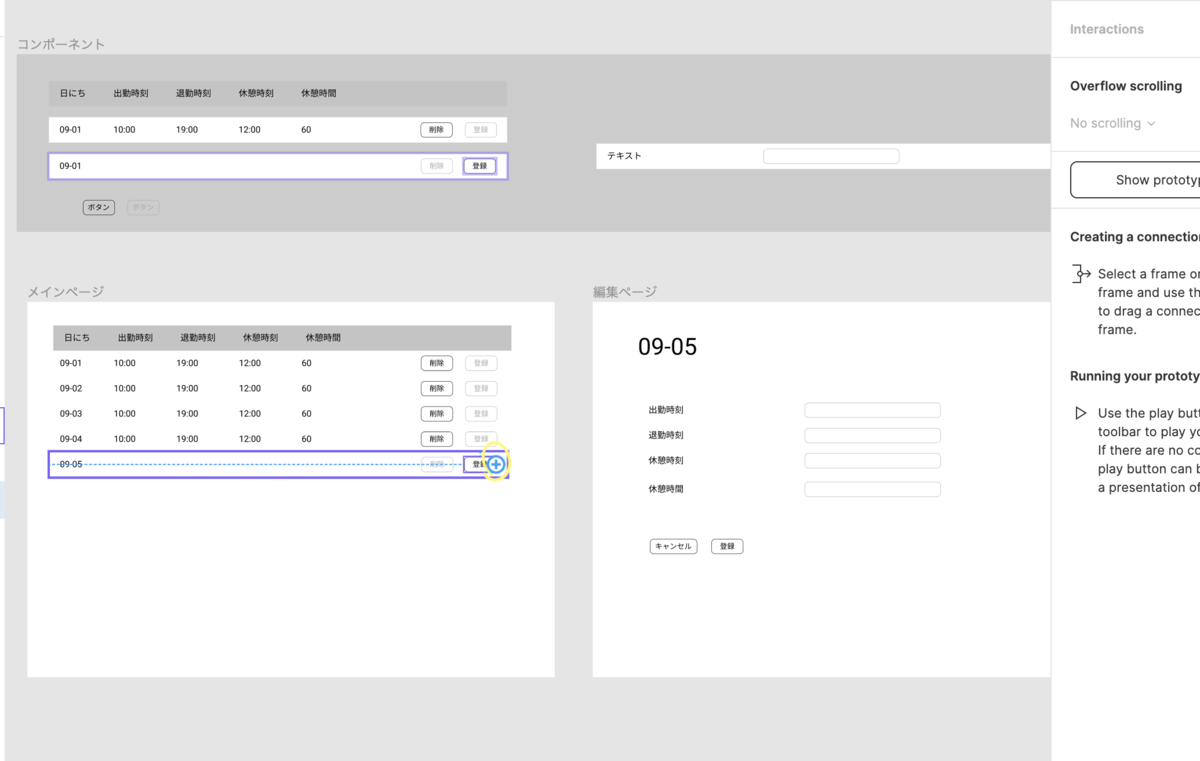Select the 日にち header in main page table
1200x761 pixels.
pyautogui.click(x=77, y=338)
